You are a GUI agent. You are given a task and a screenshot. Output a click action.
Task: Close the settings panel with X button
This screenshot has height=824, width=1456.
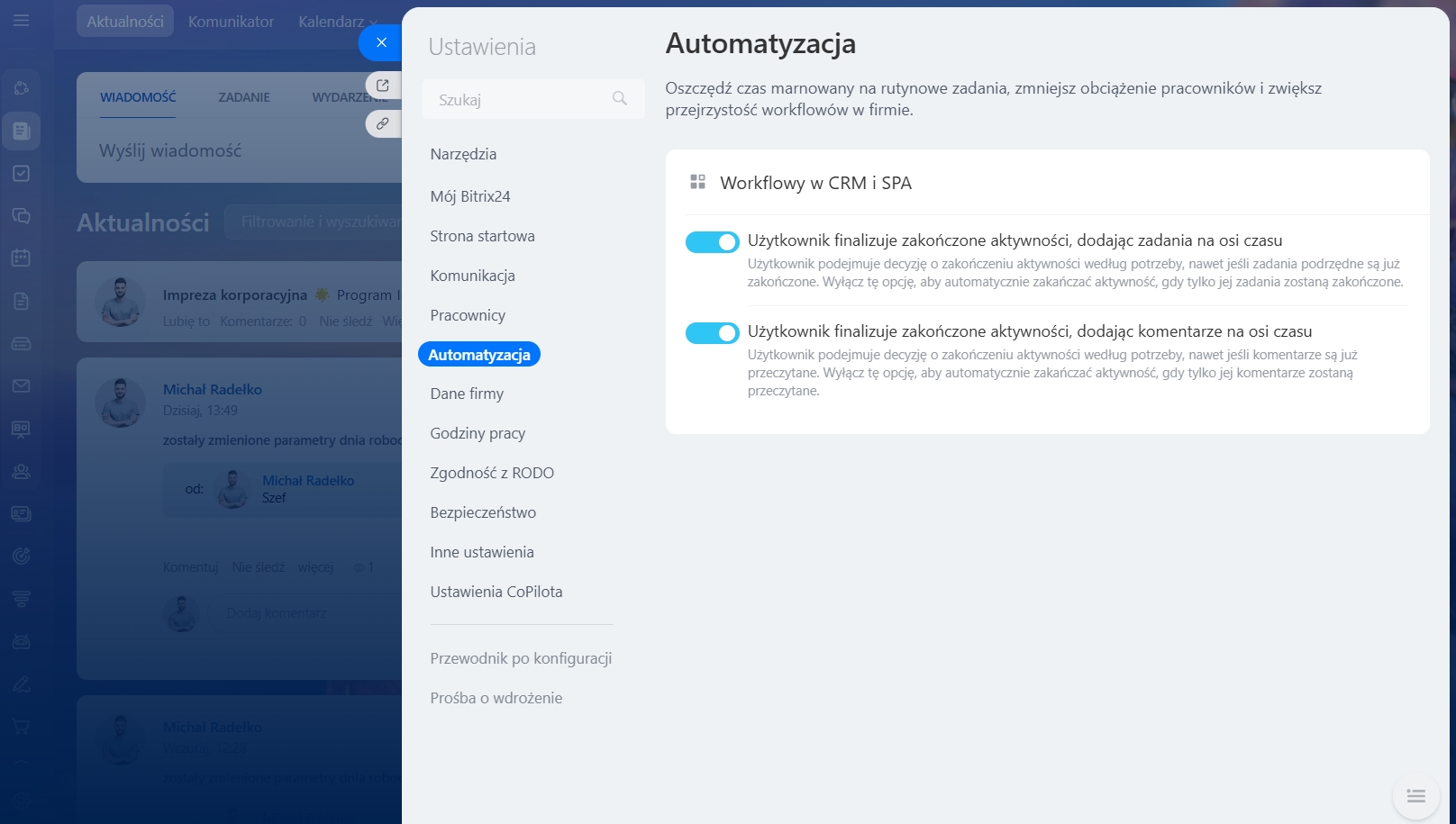[x=381, y=42]
